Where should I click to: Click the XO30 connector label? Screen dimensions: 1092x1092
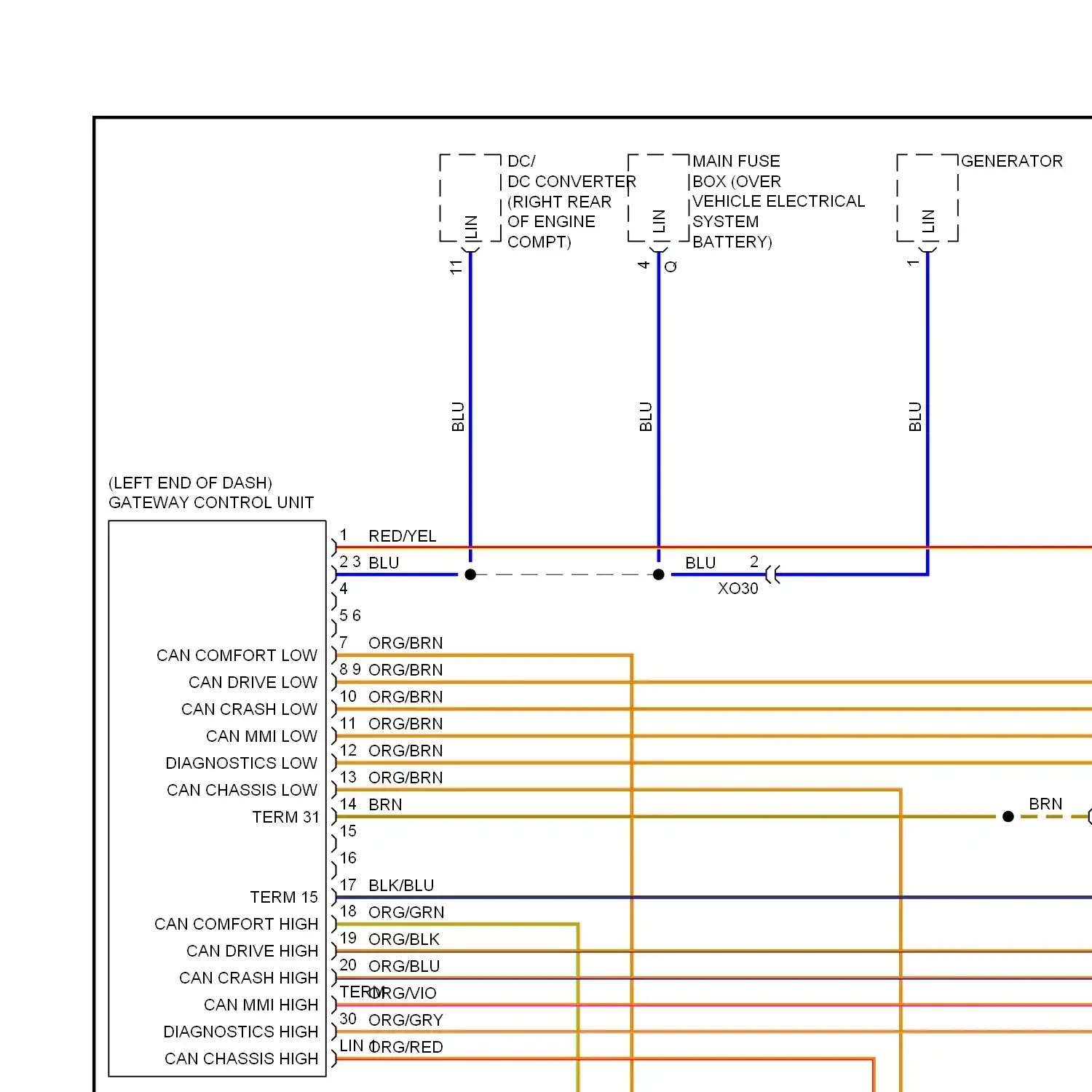tap(737, 588)
